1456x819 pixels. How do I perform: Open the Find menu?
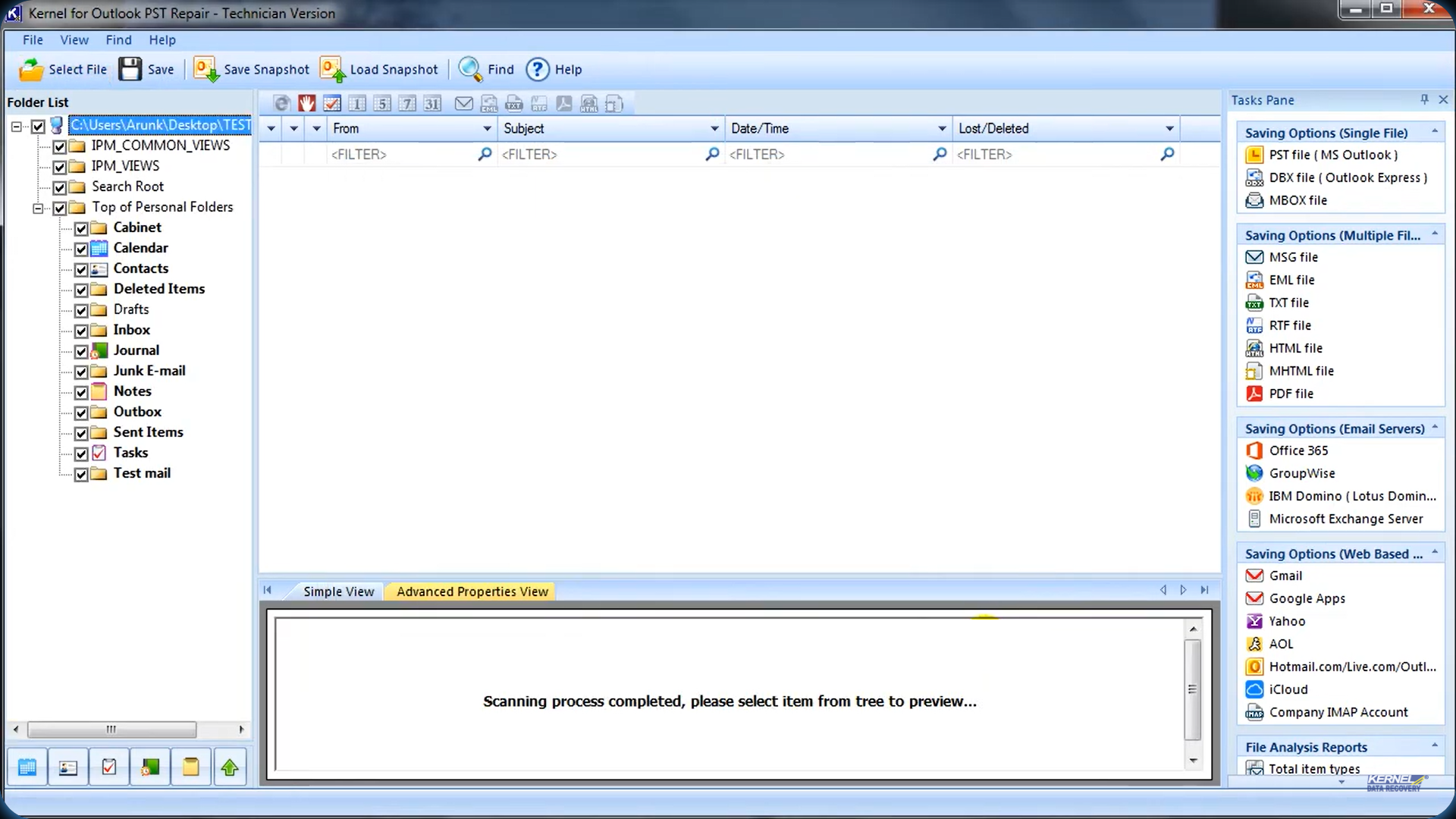[x=118, y=39]
